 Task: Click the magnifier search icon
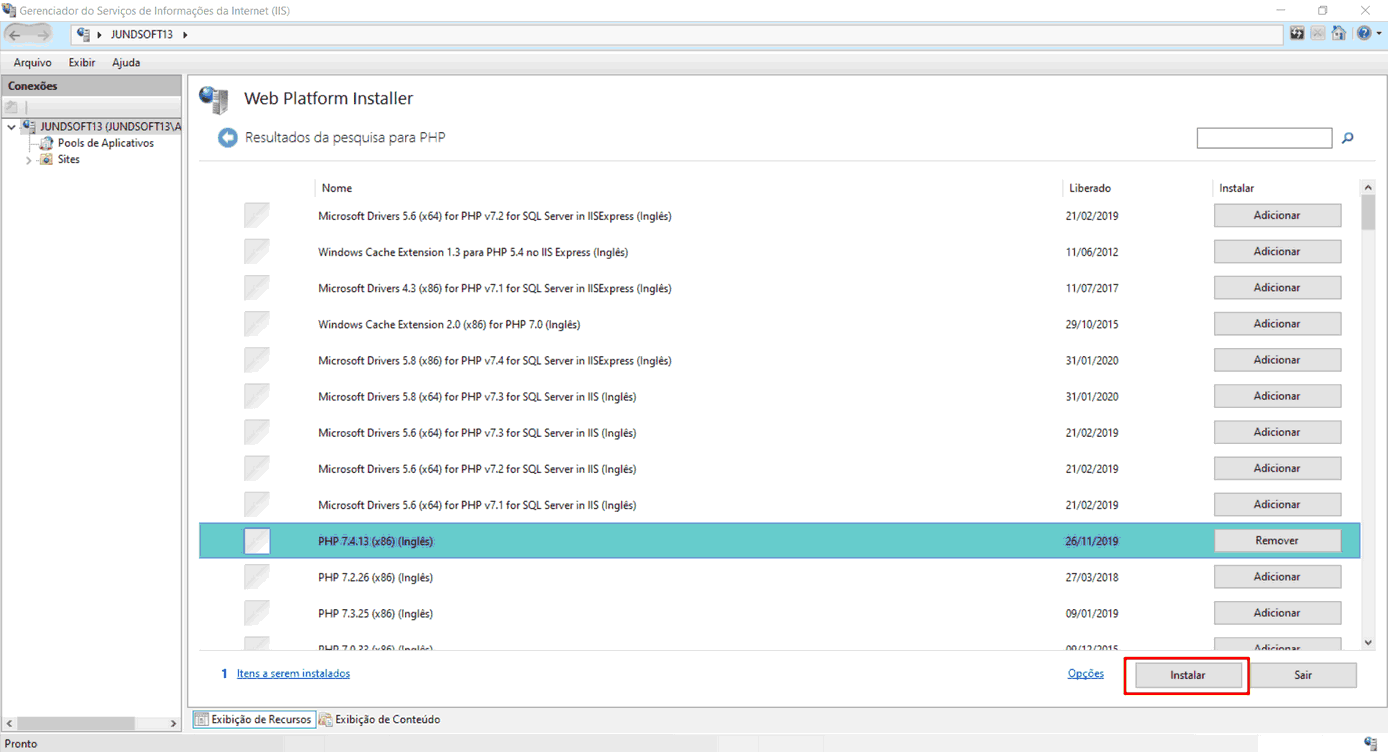click(1347, 138)
